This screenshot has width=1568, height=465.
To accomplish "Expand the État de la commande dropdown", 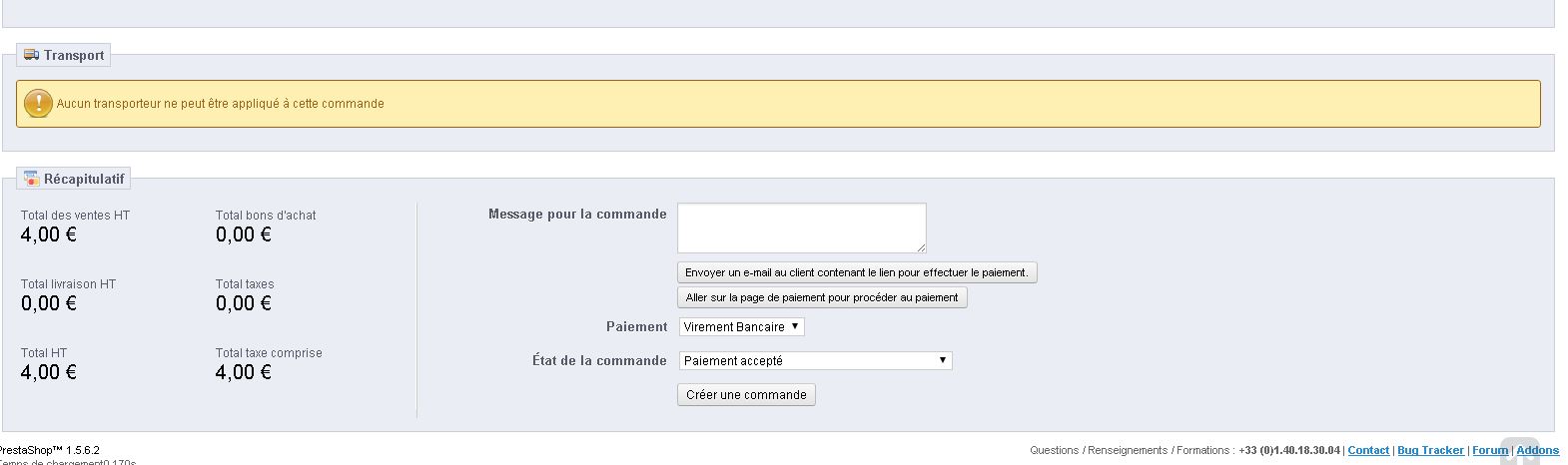I will tap(814, 360).
